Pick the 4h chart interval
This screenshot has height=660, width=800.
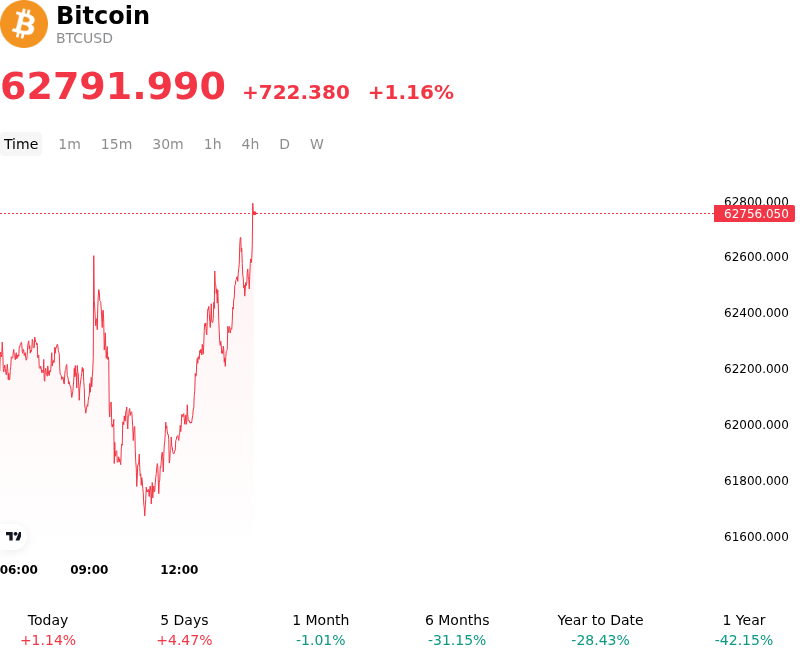click(250, 144)
